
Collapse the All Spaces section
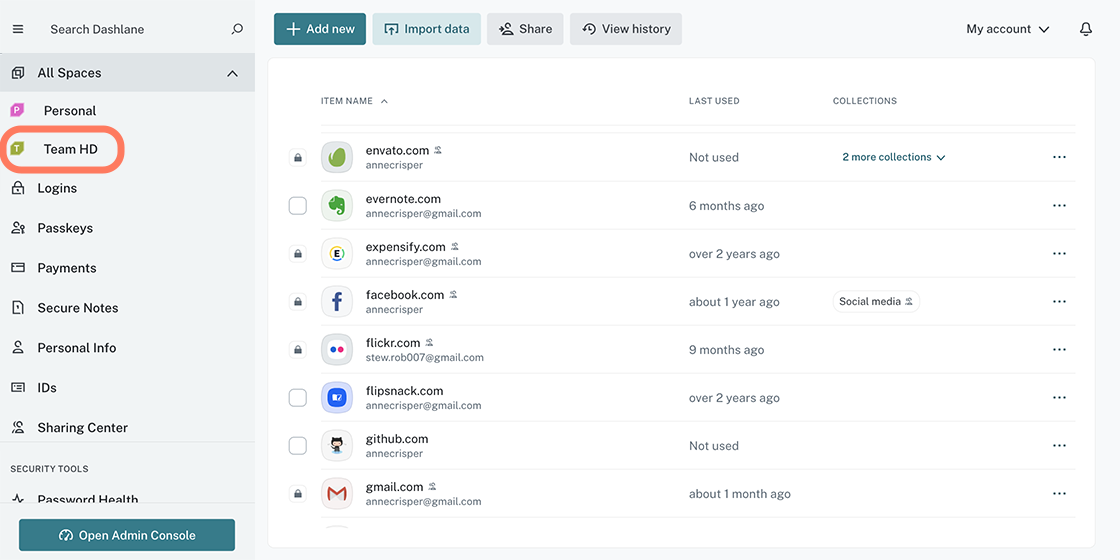coord(232,73)
